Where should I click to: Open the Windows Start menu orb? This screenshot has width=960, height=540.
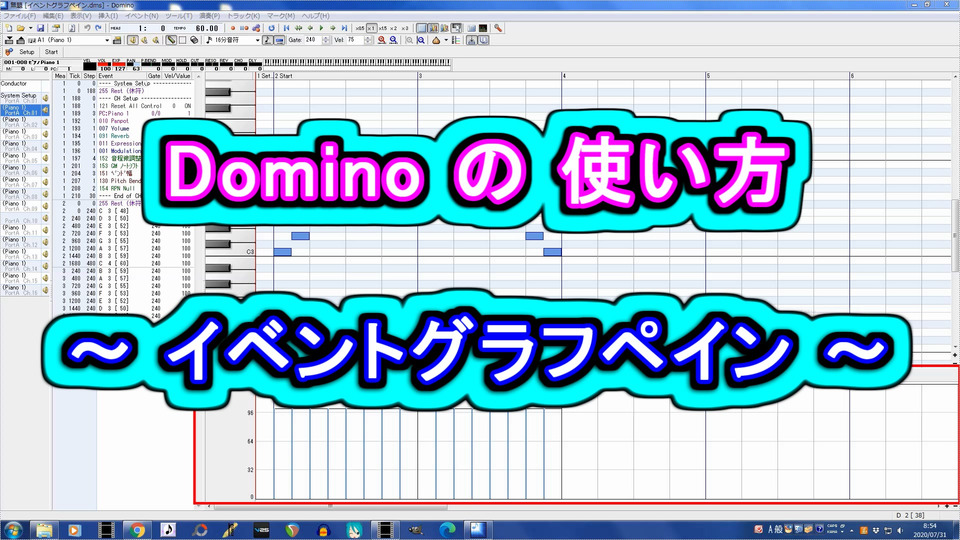pyautogui.click(x=12, y=530)
